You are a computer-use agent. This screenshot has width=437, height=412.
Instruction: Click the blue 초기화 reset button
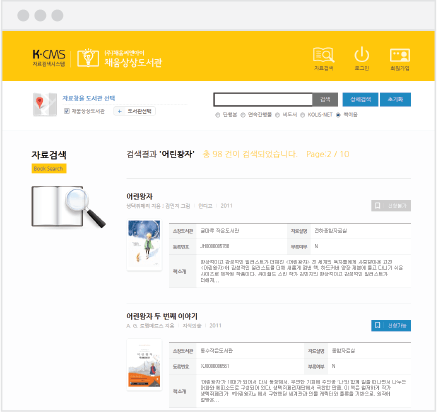click(x=395, y=99)
